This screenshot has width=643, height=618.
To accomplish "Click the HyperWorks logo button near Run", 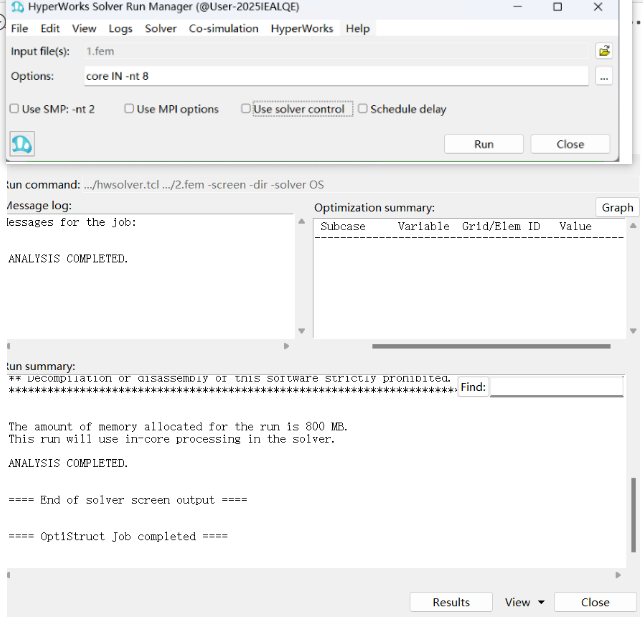I will [22, 144].
